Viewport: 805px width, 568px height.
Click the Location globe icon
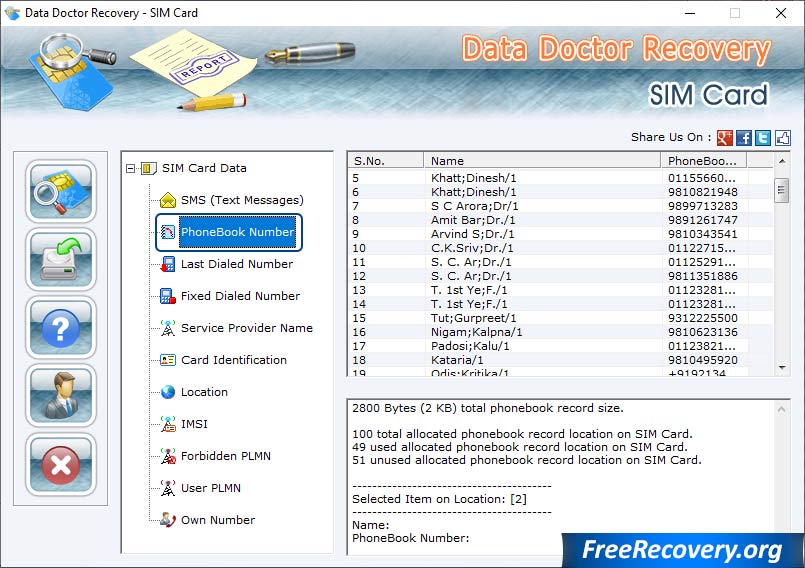tap(168, 392)
